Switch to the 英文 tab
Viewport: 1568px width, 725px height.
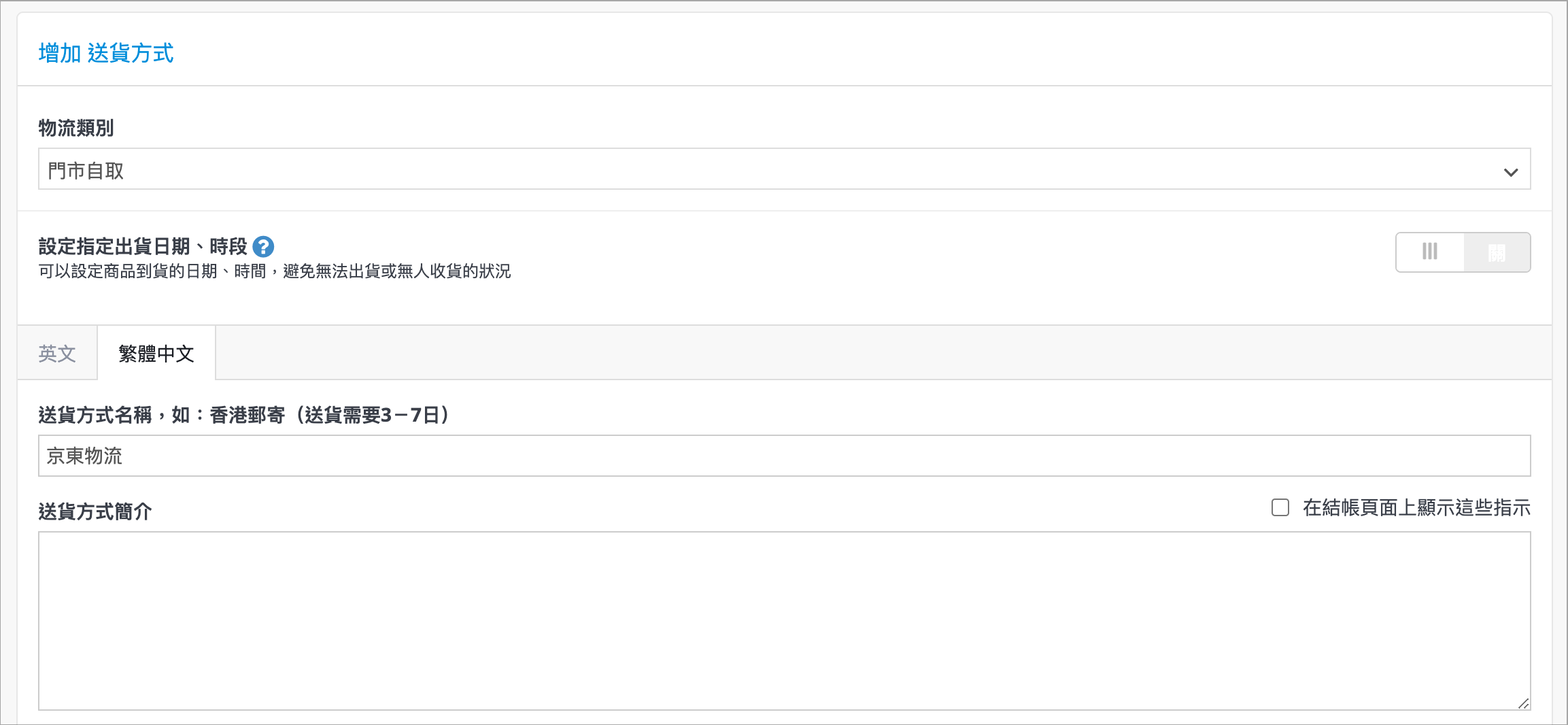[57, 353]
